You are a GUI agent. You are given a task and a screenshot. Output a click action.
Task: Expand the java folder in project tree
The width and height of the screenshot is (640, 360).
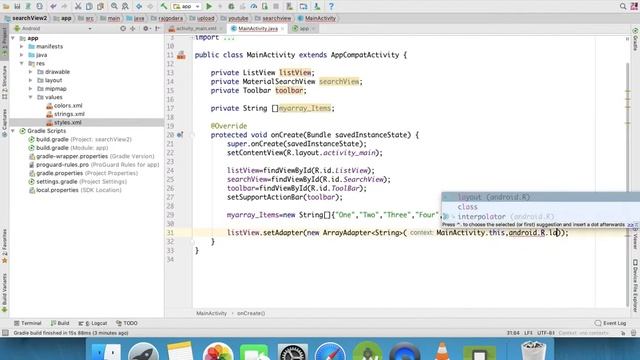coord(22,55)
